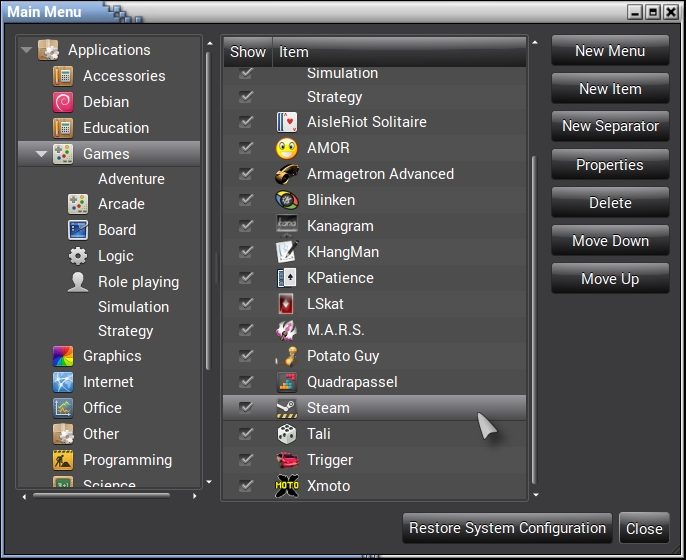Open the Arcade submenu in tree
Screen dimensions: 686x560
pos(121,204)
